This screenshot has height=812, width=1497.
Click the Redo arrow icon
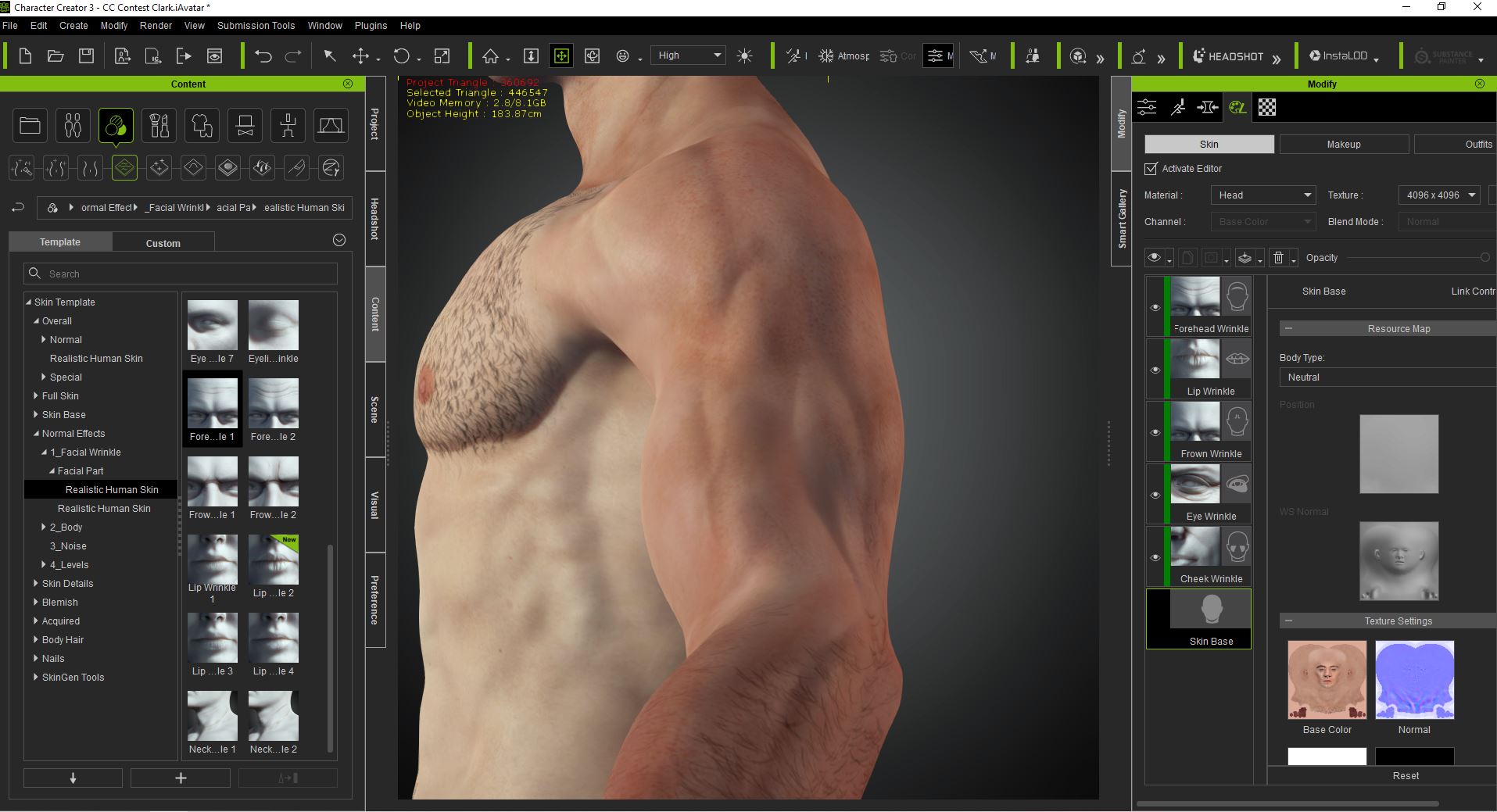[x=293, y=55]
